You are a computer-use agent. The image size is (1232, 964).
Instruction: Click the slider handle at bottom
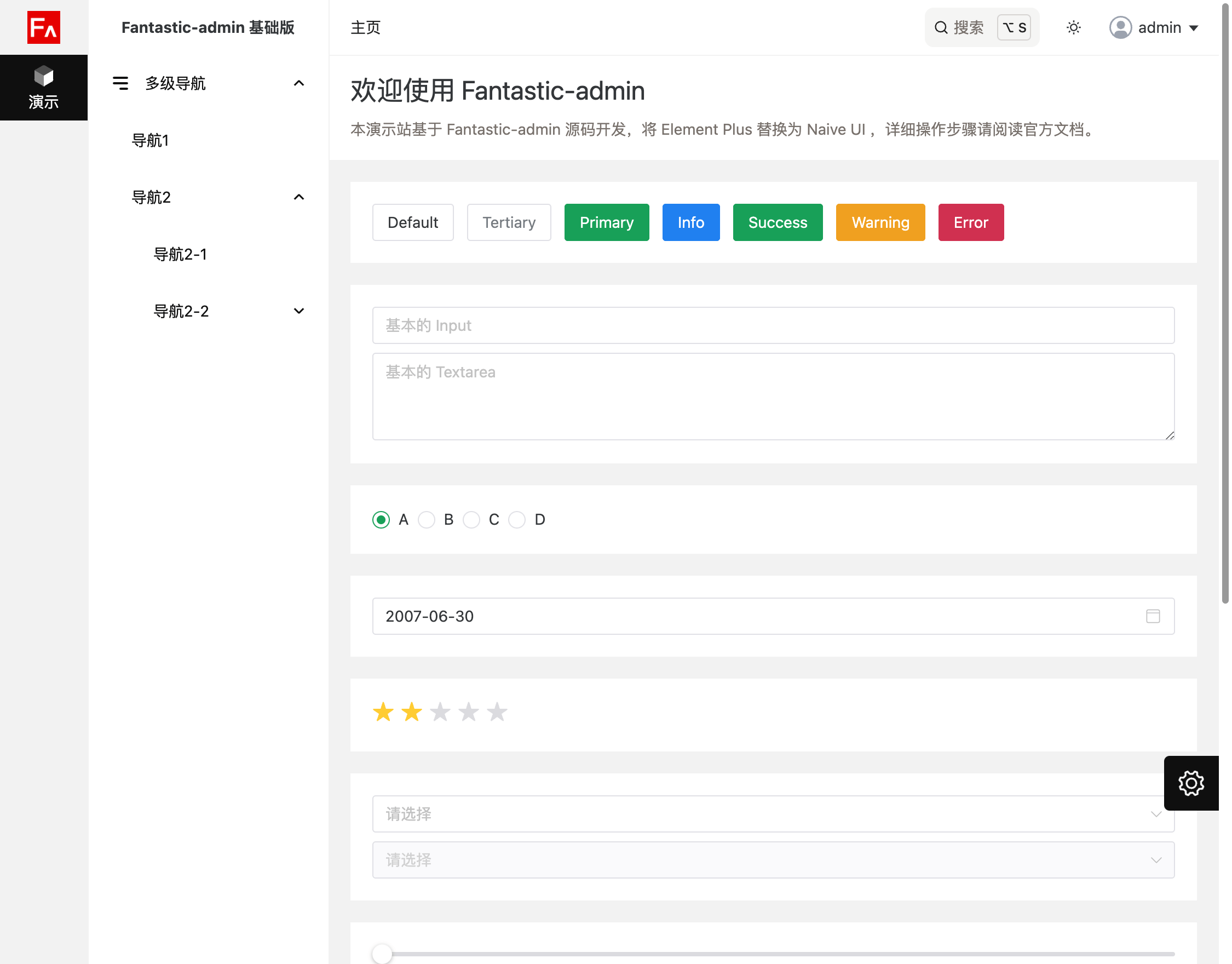[382, 954]
